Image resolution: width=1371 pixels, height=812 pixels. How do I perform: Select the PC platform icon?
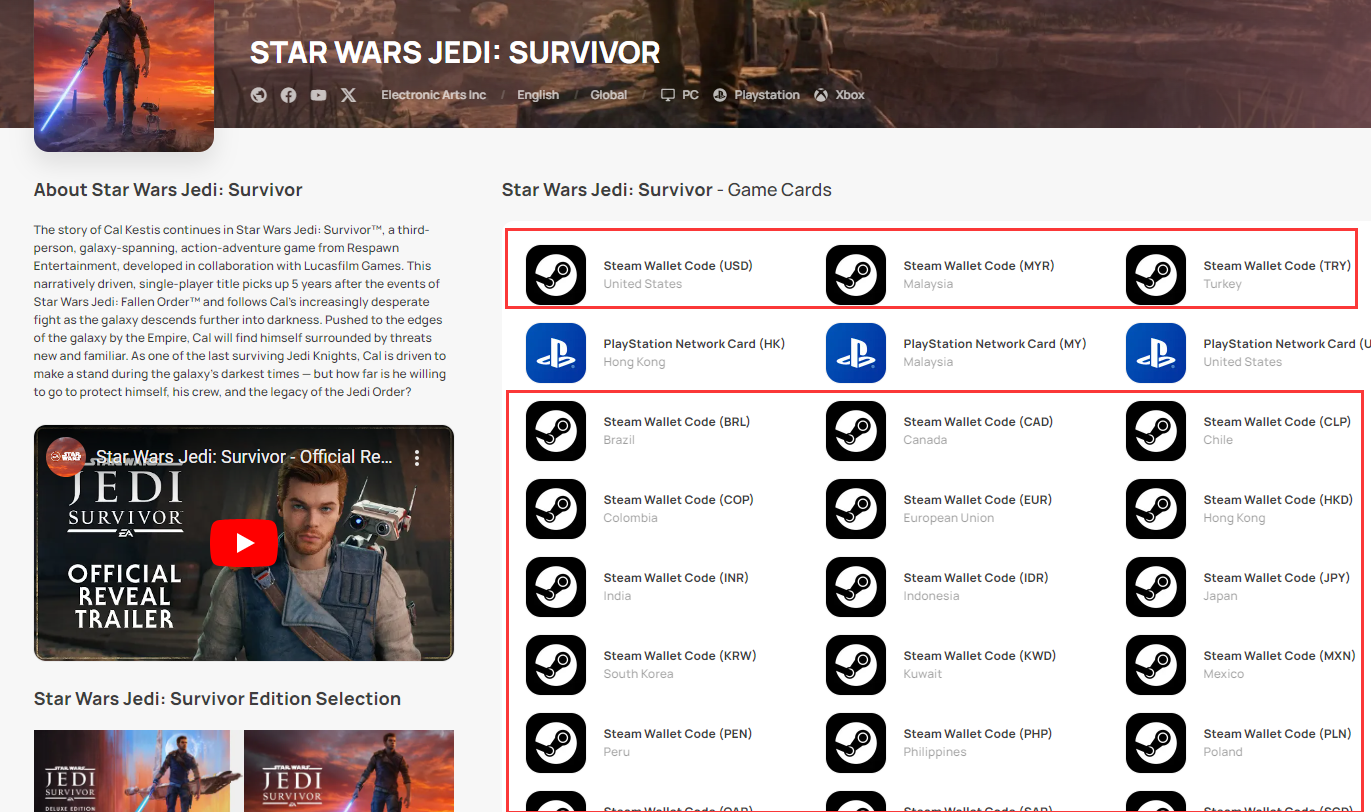pyautogui.click(x=668, y=95)
